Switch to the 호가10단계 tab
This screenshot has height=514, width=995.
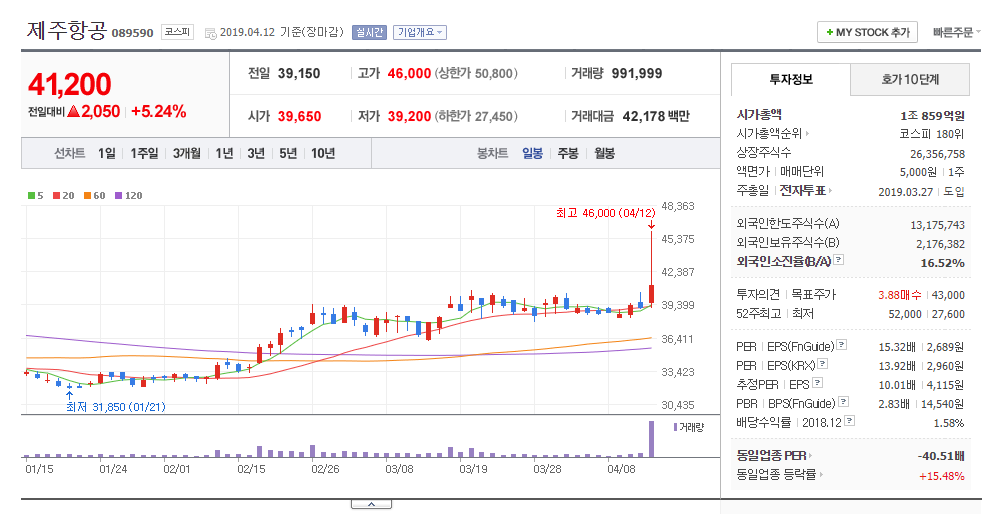(910, 79)
